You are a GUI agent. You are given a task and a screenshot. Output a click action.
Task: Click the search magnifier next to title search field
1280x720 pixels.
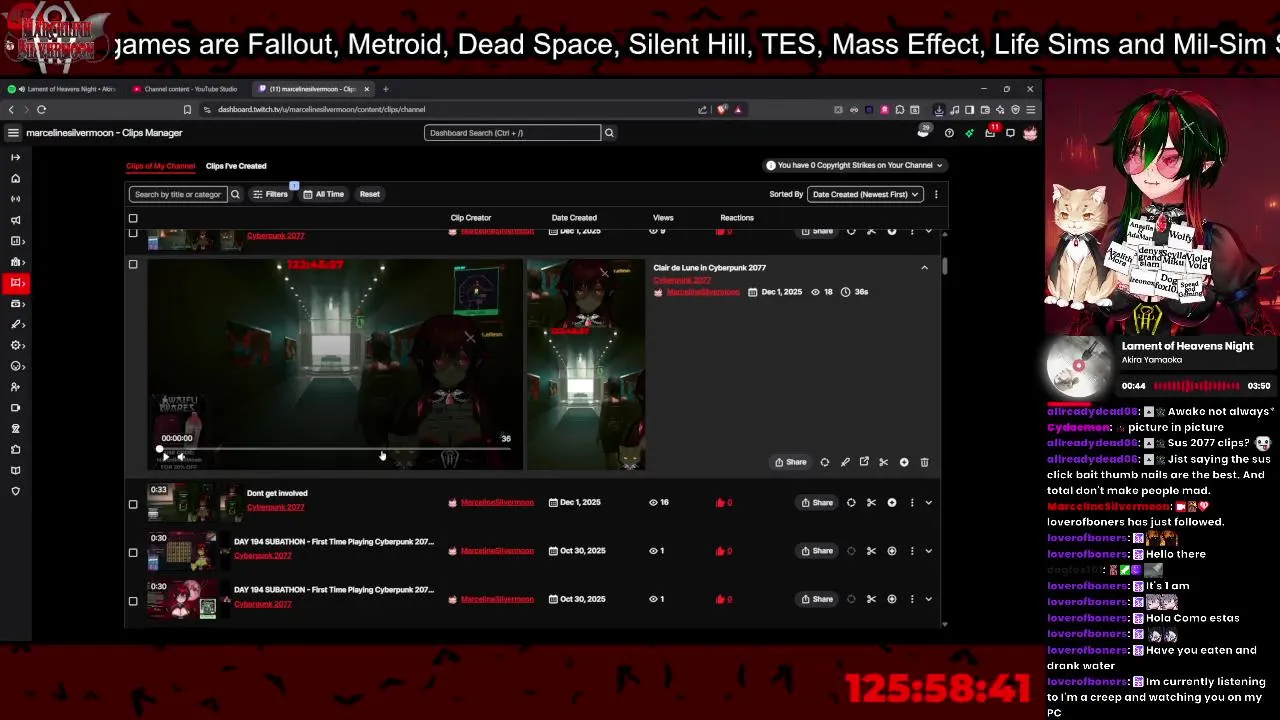pyautogui.click(x=235, y=194)
